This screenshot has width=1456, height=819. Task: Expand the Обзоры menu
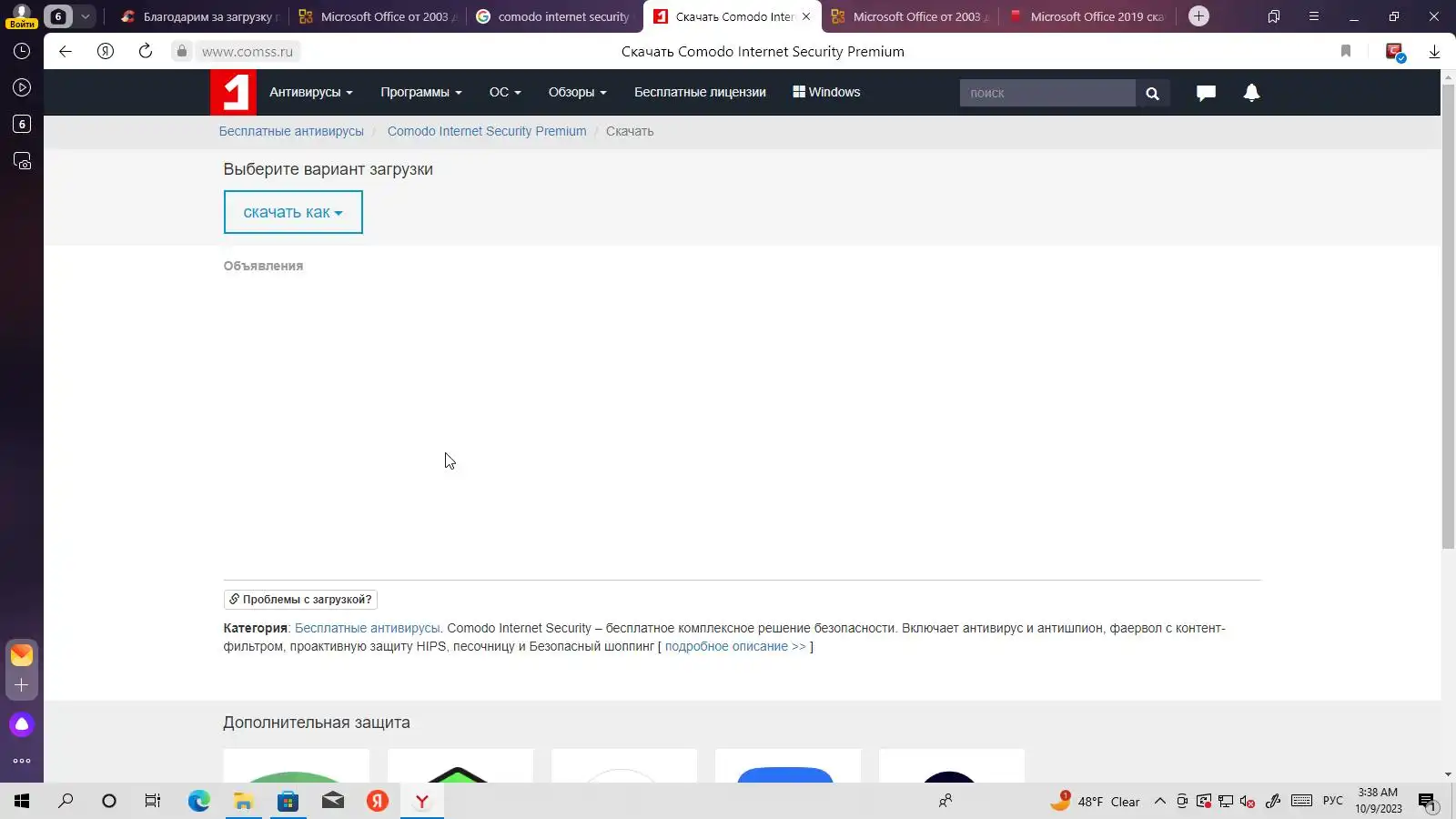[x=577, y=92]
